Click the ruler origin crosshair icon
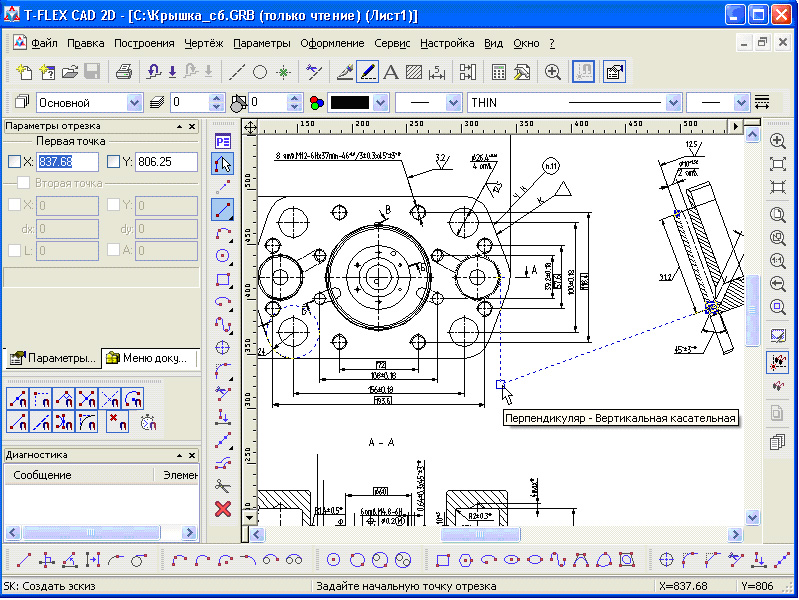Viewport: 799px width, 600px height. tap(250, 127)
